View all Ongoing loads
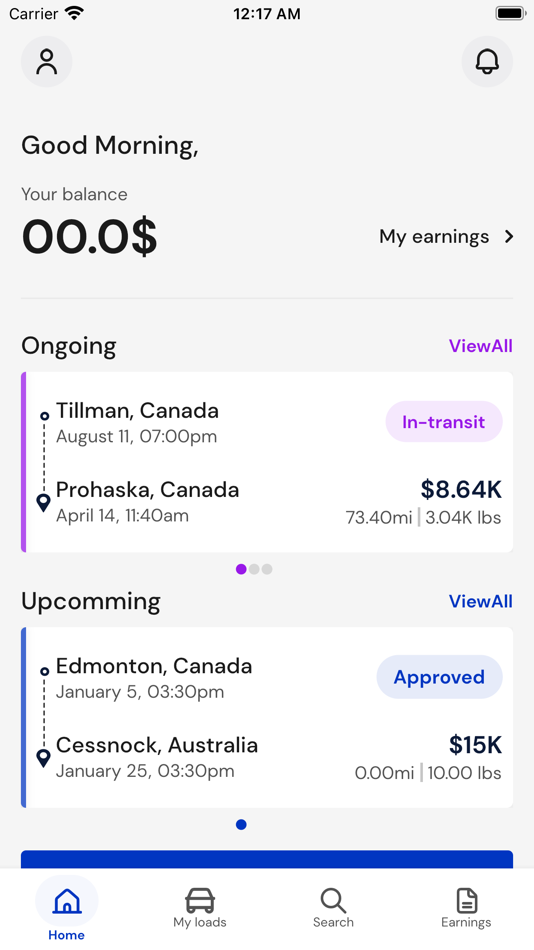Screen dimensions: 534x950 pos(481,346)
